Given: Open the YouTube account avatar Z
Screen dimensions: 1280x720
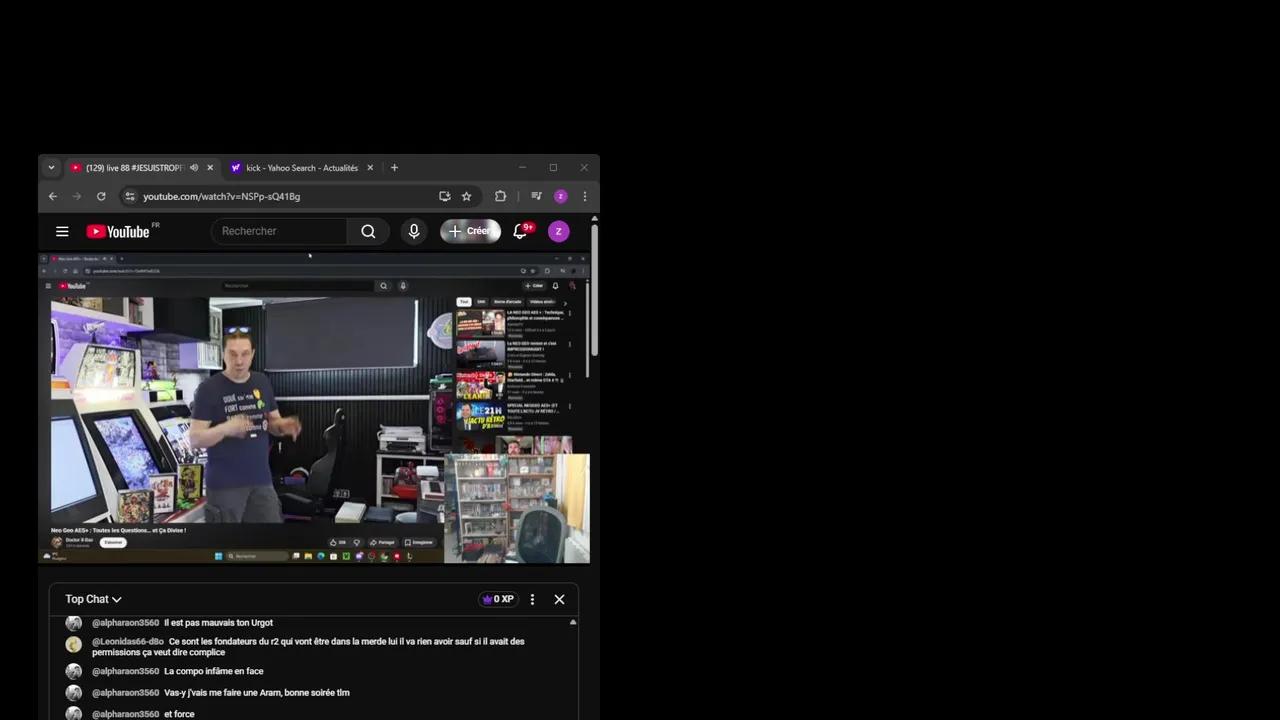Looking at the screenshot, I should coord(559,232).
